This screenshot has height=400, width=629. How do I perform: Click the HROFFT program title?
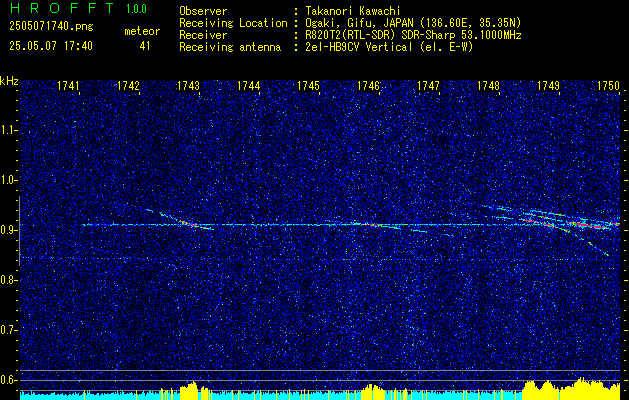coord(62,8)
